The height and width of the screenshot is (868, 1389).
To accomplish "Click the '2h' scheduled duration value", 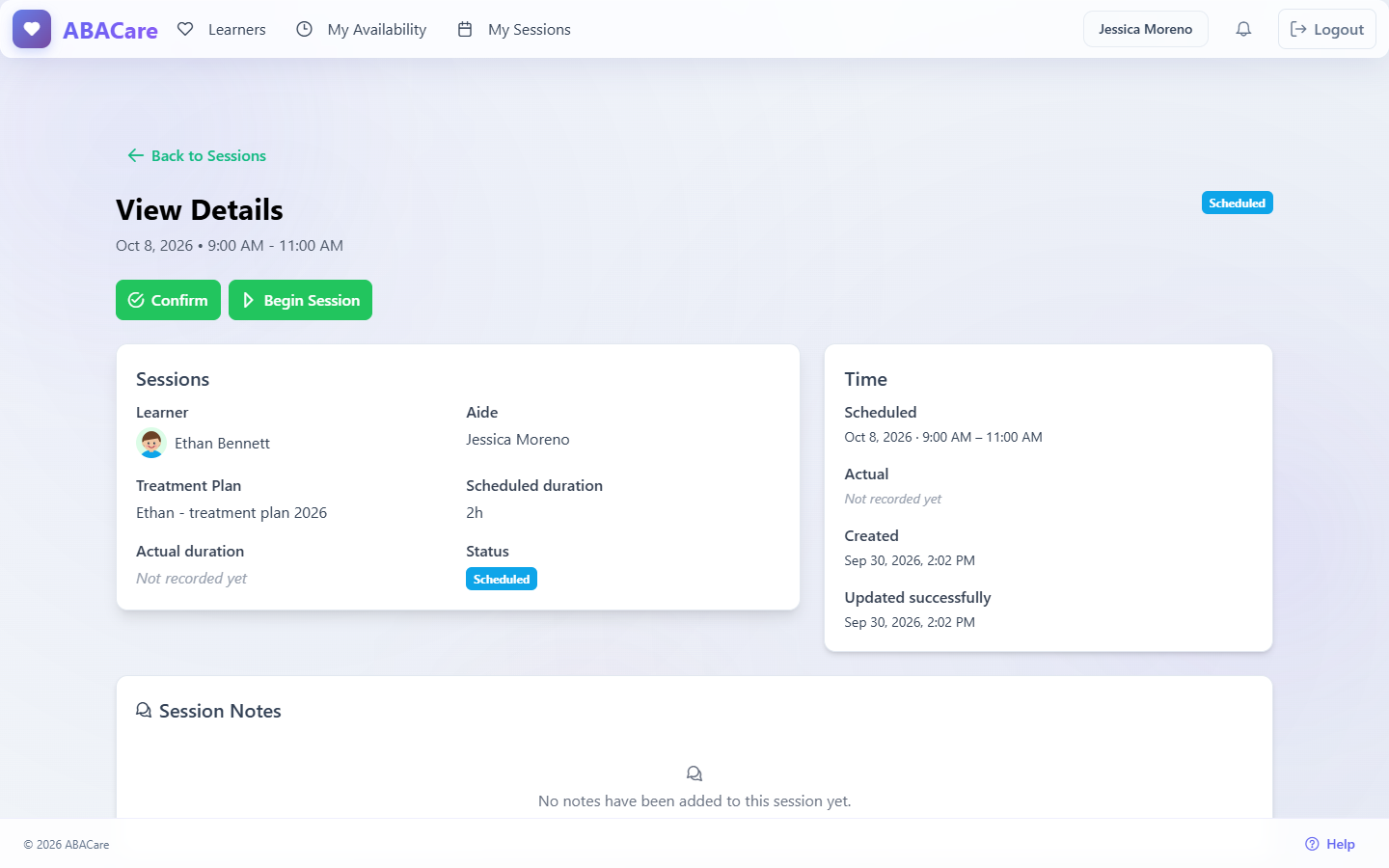I will tap(475, 513).
